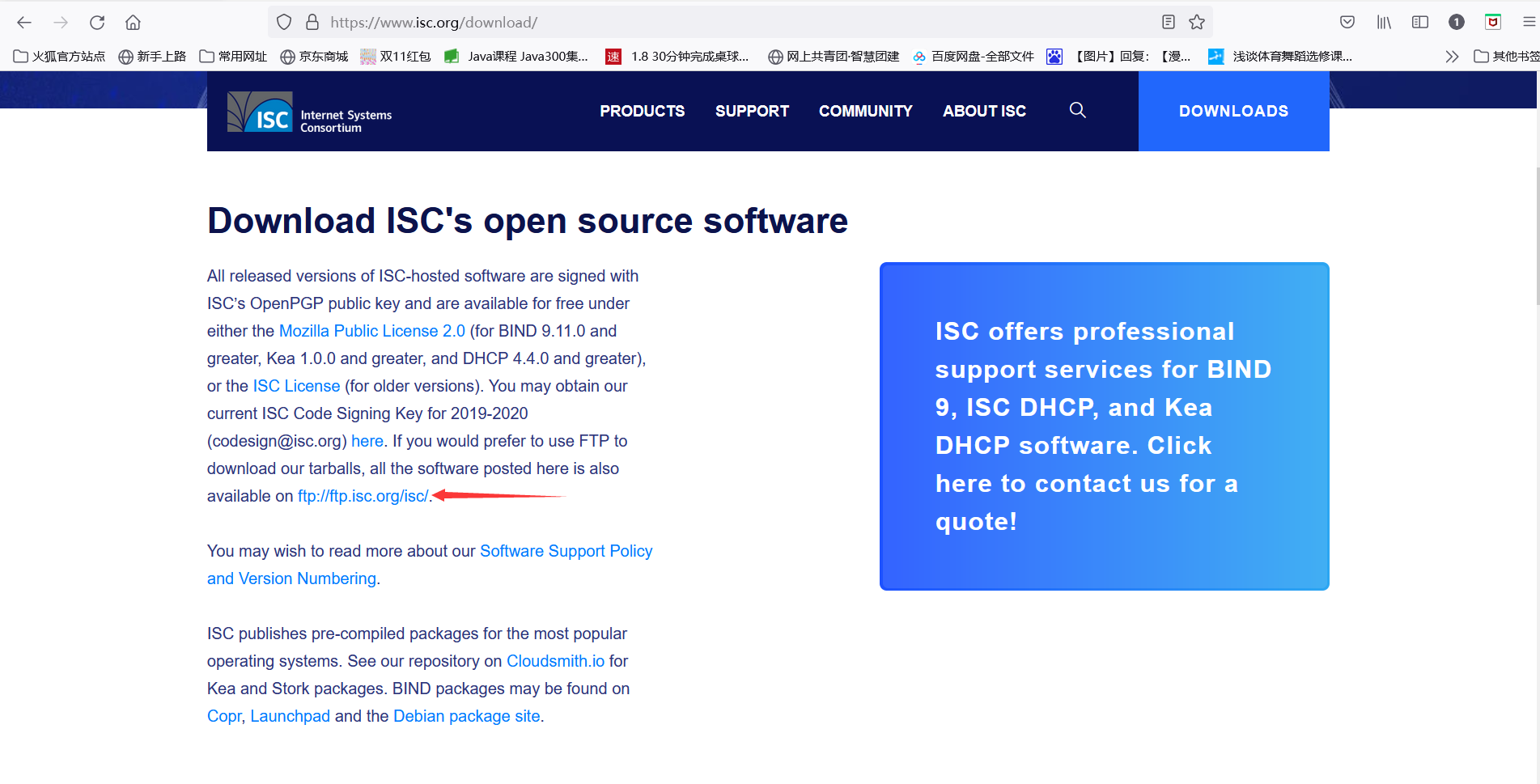Image resolution: width=1540 pixels, height=784 pixels.
Task: Open the Firefox hamburger menu
Action: point(1529,22)
